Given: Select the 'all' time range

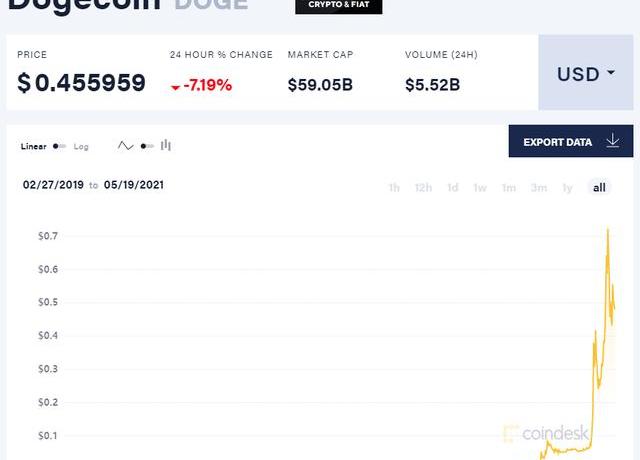Looking at the screenshot, I should 599,187.
